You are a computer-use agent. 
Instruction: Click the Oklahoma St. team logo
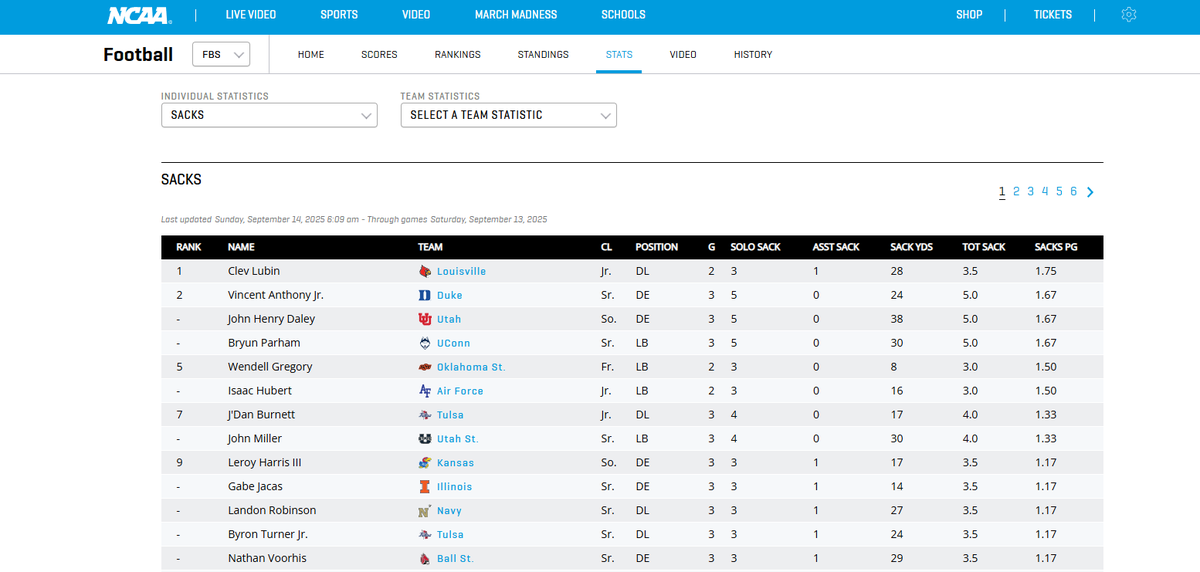(x=425, y=367)
